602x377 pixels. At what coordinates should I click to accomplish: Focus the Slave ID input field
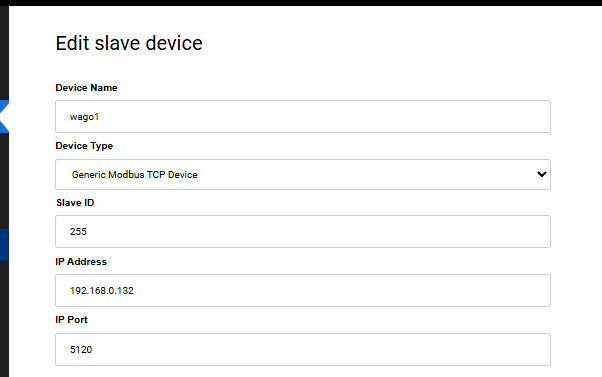(x=303, y=231)
